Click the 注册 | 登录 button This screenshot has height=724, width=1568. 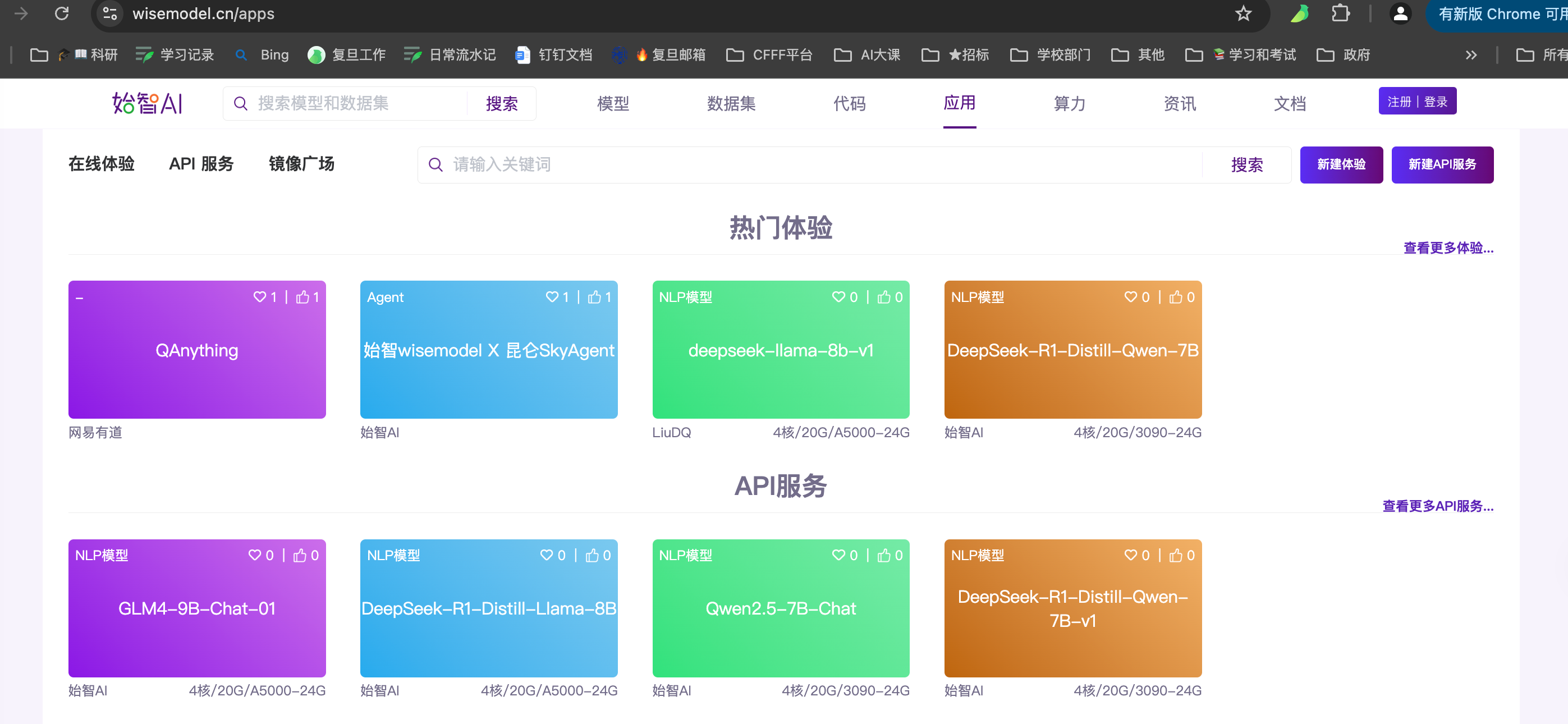[1416, 102]
